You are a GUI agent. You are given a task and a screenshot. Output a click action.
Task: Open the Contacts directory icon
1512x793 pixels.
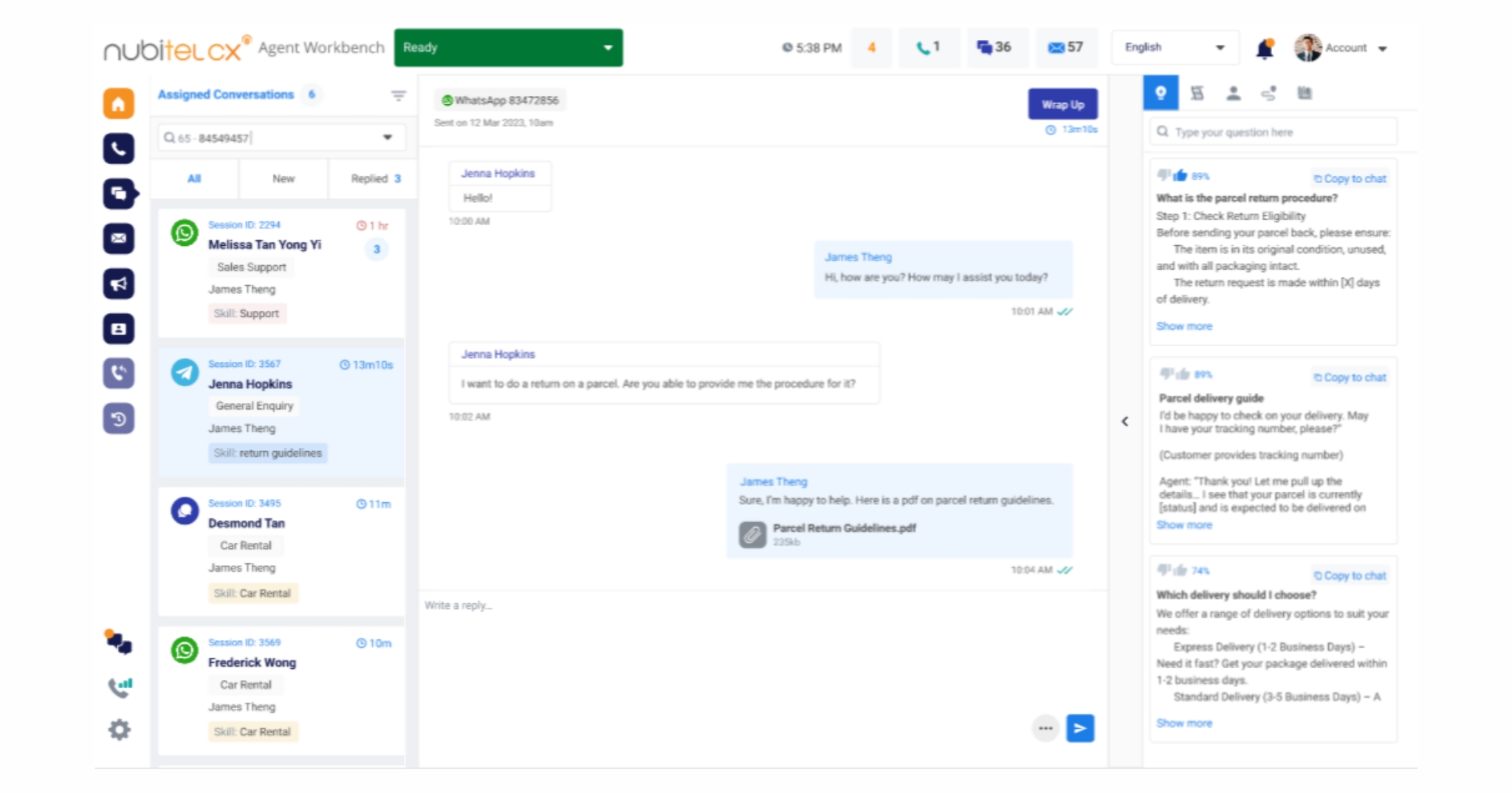tap(120, 329)
